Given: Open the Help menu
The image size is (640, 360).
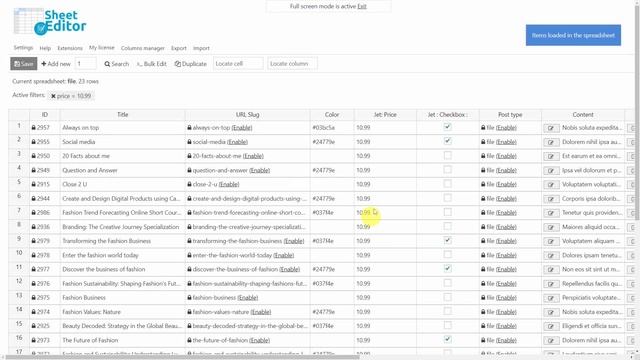Looking at the screenshot, I should click(45, 48).
